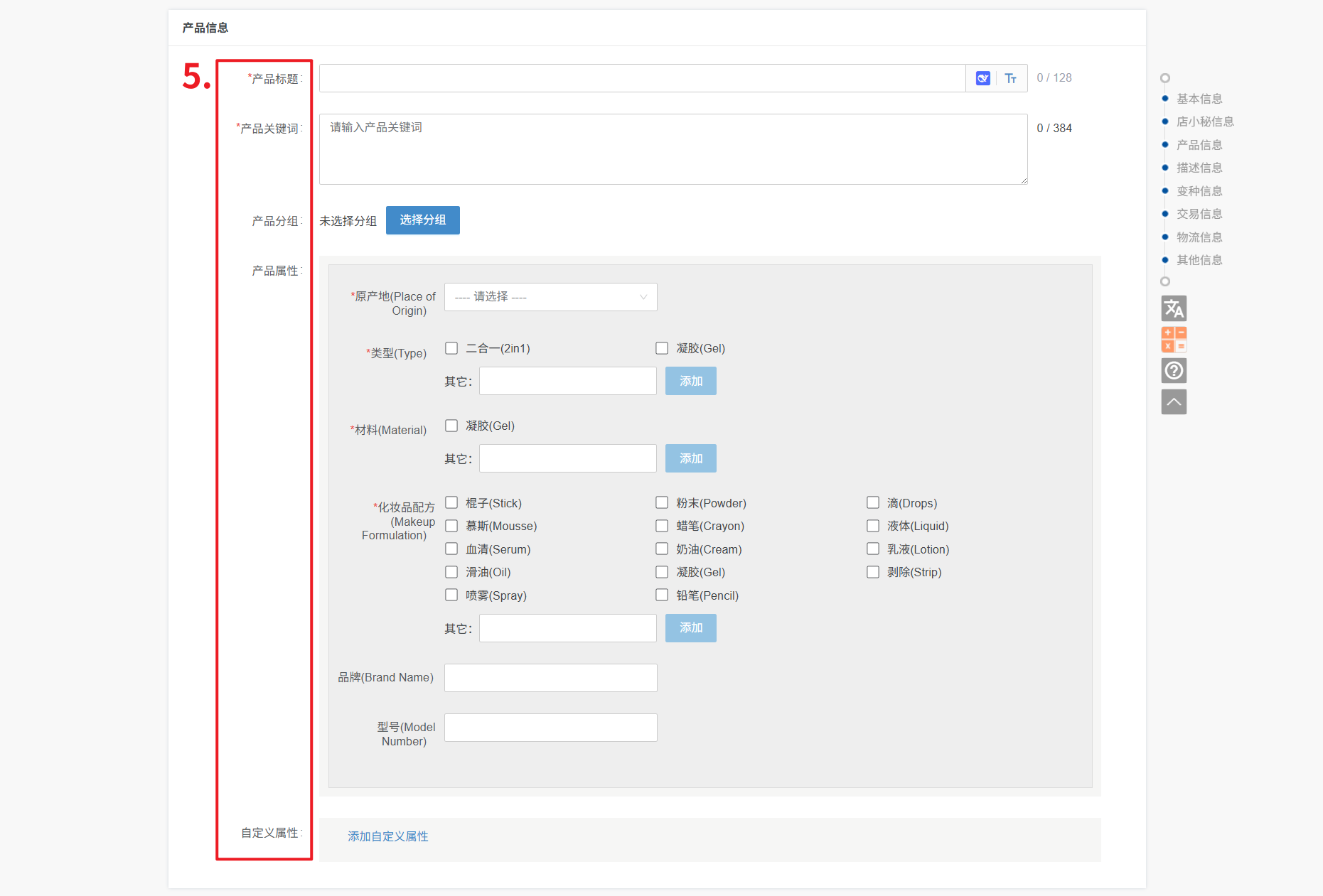Click 添加 button for 类型(Type)

(x=691, y=381)
